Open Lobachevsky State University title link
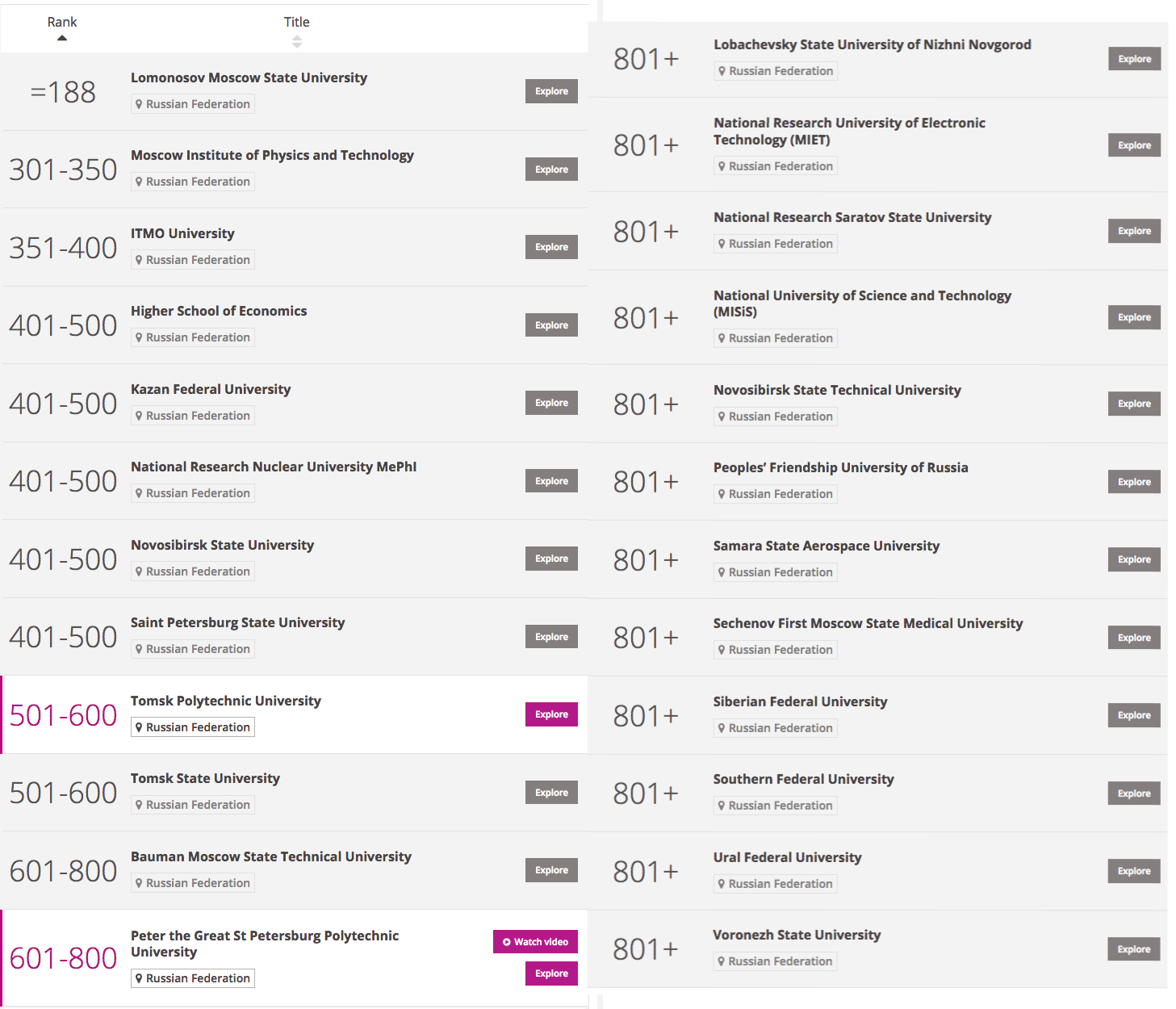 click(873, 44)
